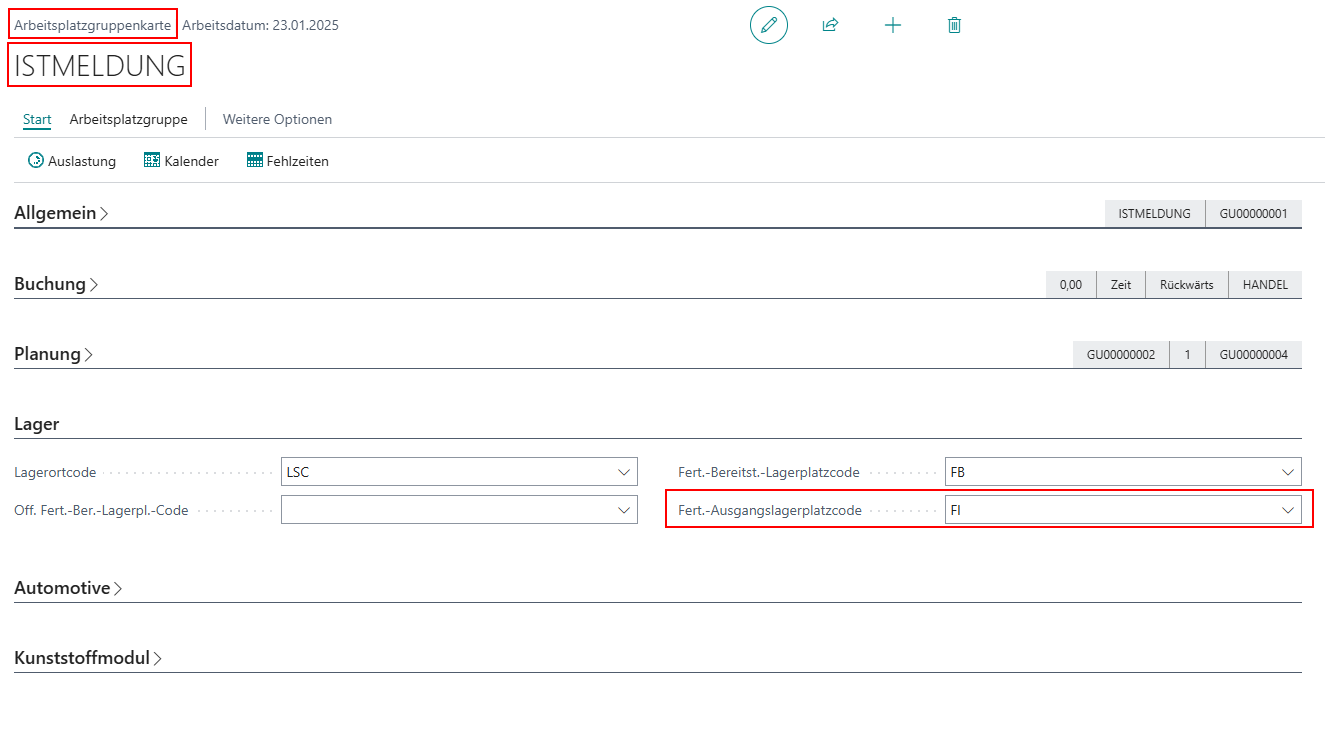Click the plus icon to create new
1325x741 pixels.
[893, 25]
